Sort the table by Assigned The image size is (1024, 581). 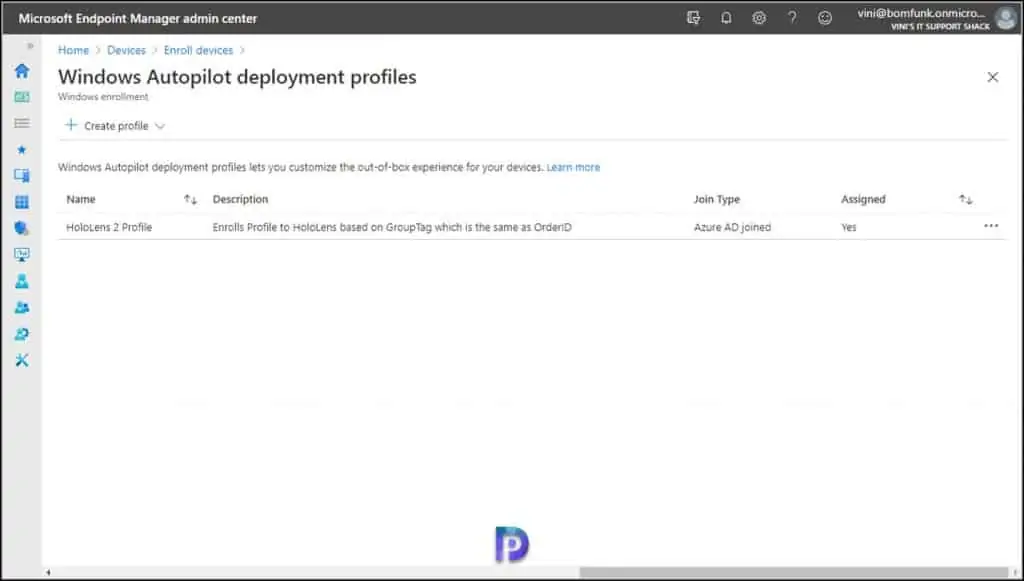click(x=965, y=199)
